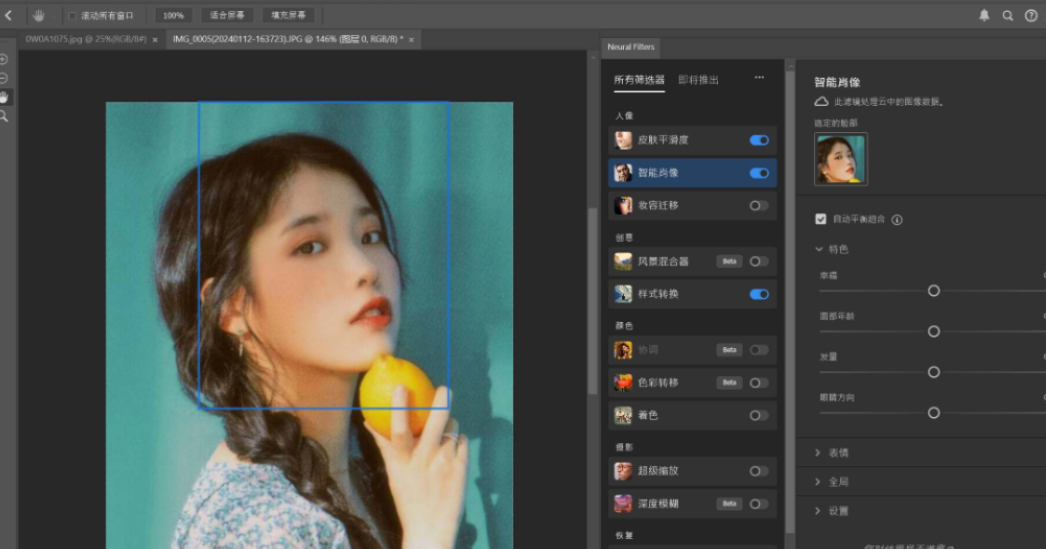Select the 智能肖像 filter row
The width and height of the screenshot is (1046, 549).
pyautogui.click(x=692, y=173)
